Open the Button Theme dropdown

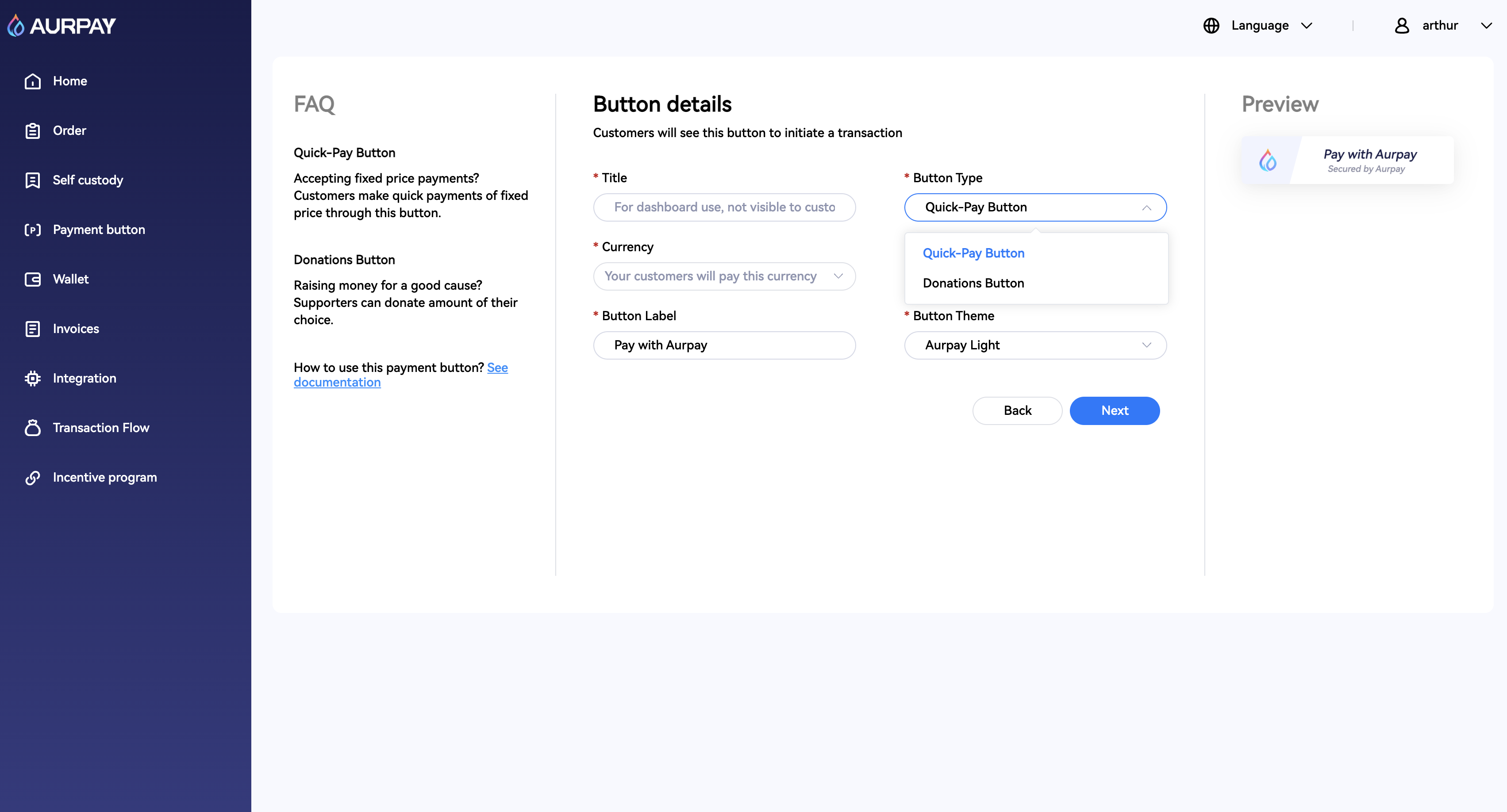tap(1035, 345)
